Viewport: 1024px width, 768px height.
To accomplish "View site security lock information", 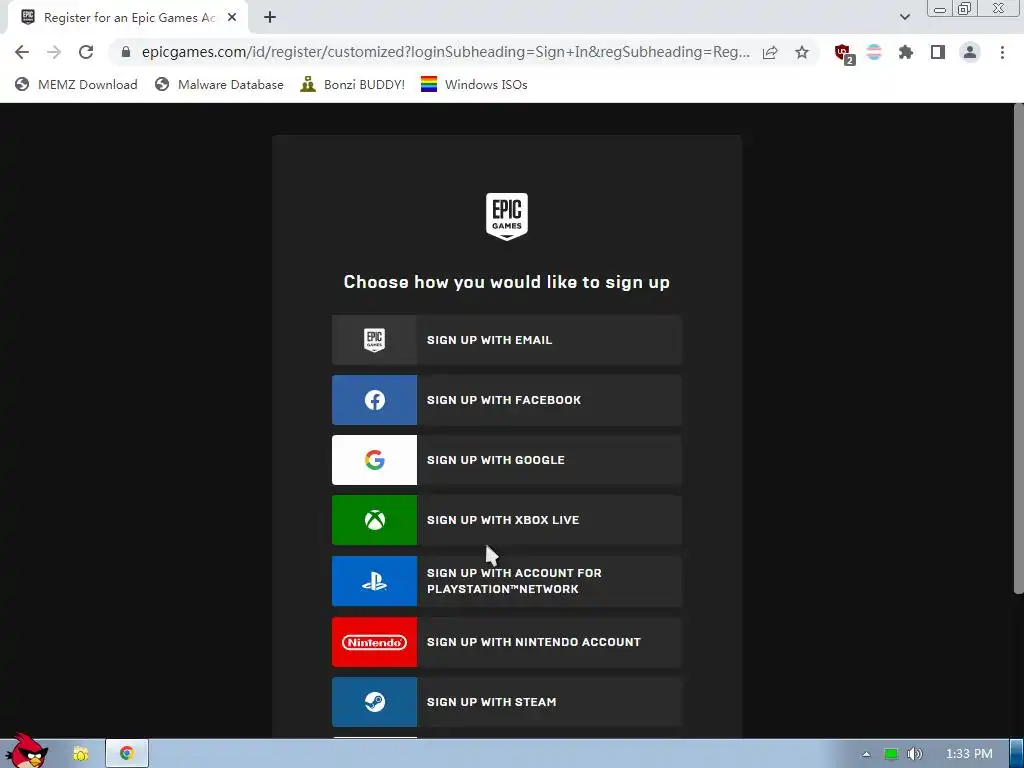I will (x=126, y=52).
